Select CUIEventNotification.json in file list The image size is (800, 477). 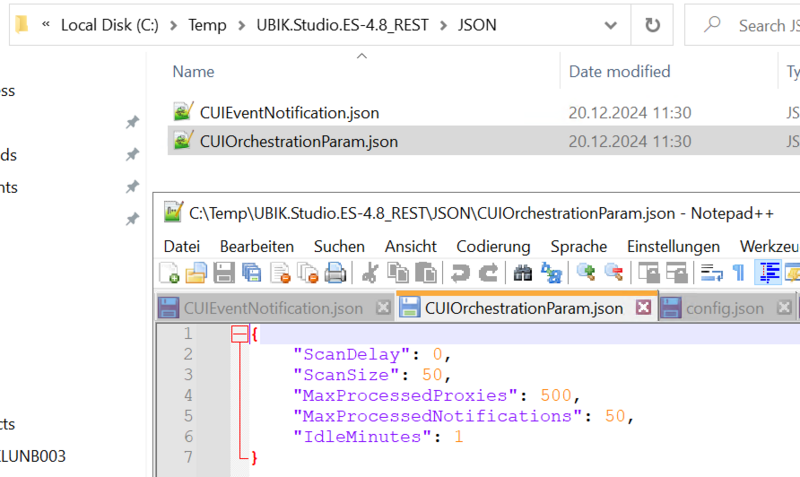click(x=289, y=113)
